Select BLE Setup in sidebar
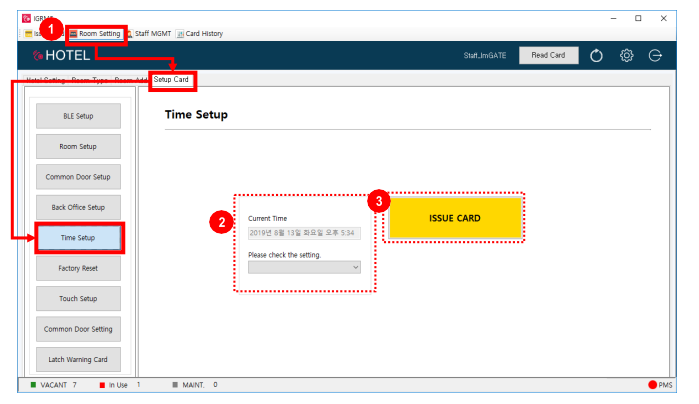This screenshot has width=699, height=404. coord(78,116)
